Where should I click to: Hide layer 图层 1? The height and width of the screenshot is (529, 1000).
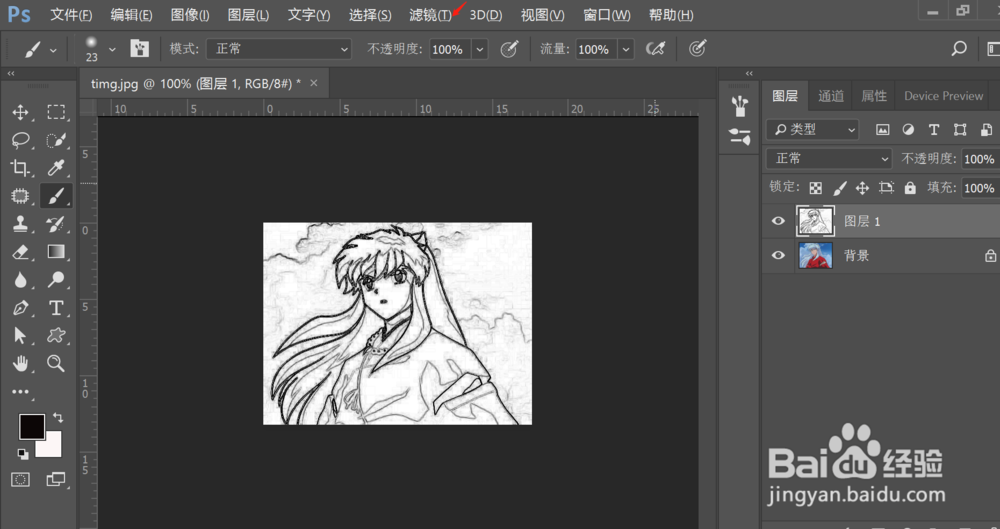click(x=778, y=221)
